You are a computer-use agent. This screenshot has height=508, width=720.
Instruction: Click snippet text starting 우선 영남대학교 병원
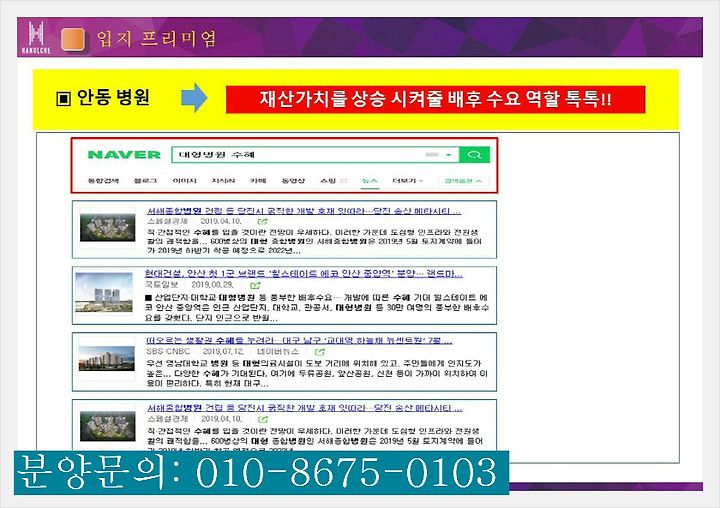317,373
